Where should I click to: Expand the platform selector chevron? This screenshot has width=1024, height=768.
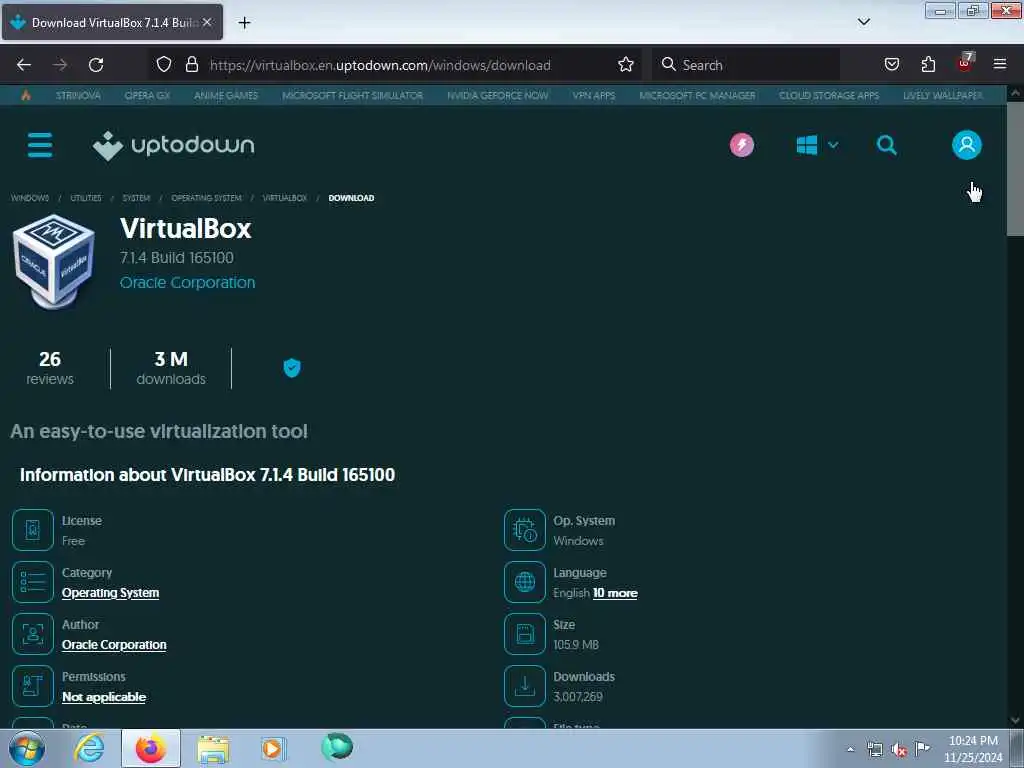click(833, 145)
